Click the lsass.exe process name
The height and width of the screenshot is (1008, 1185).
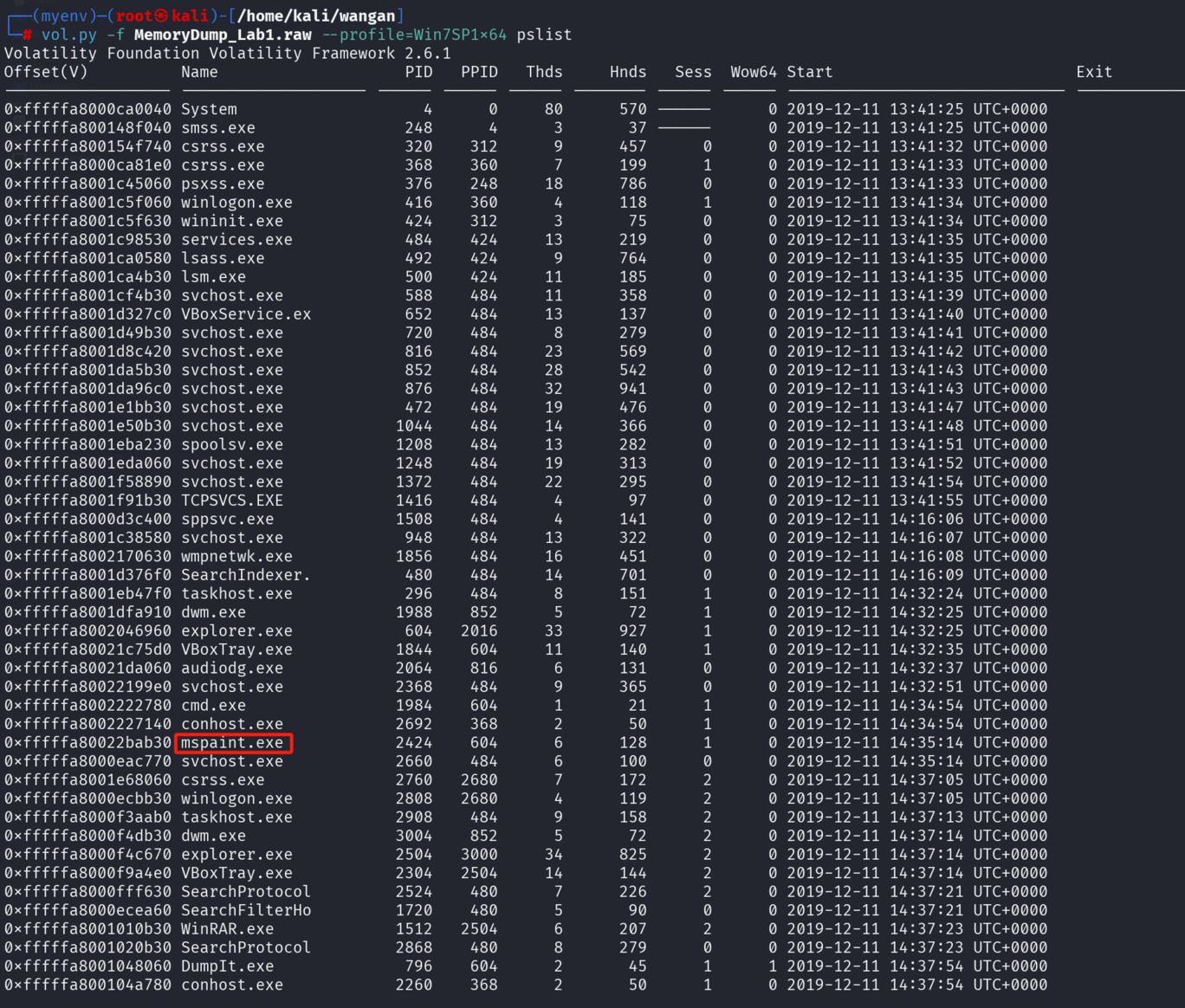pos(223,259)
